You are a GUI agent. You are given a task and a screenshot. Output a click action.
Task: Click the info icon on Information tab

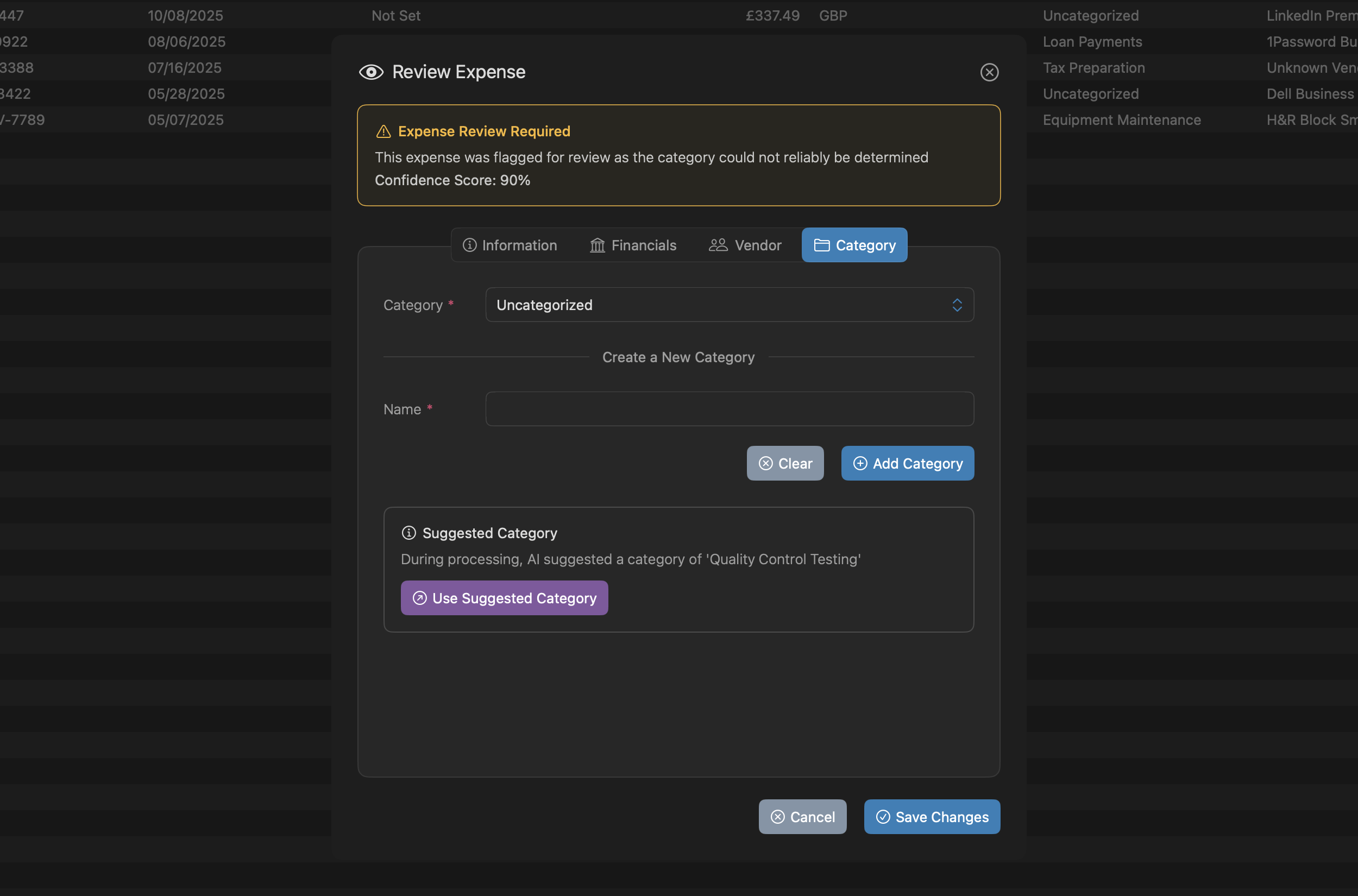click(x=469, y=244)
